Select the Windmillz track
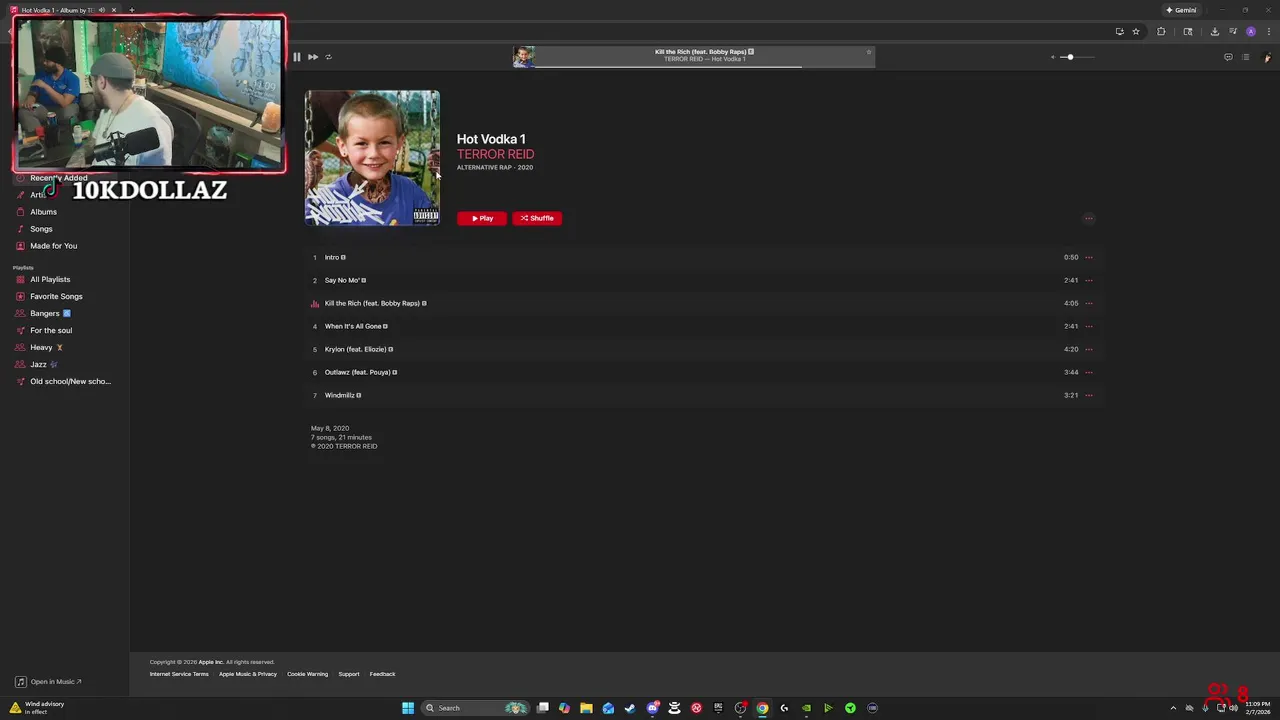1280x720 pixels. tap(704, 395)
